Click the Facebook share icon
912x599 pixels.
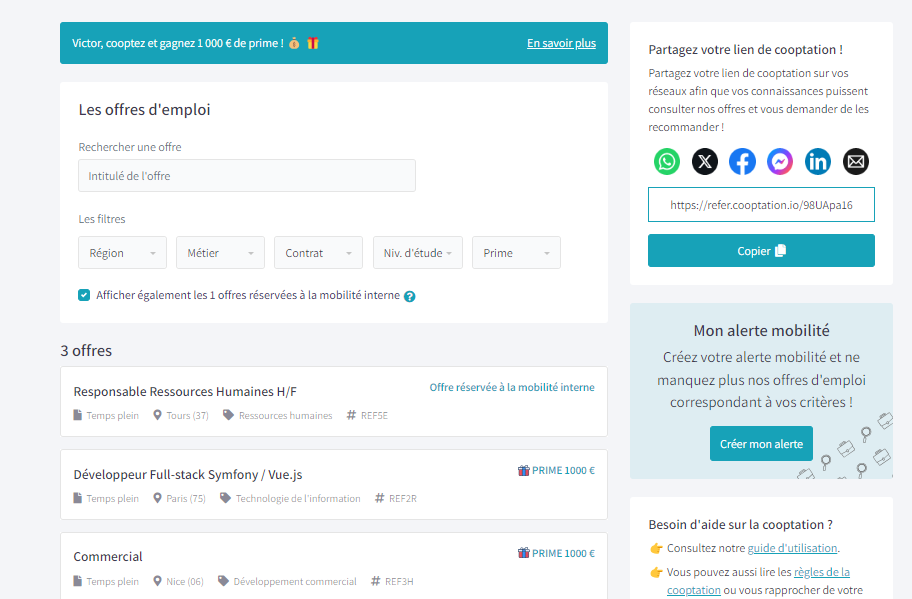pos(742,161)
